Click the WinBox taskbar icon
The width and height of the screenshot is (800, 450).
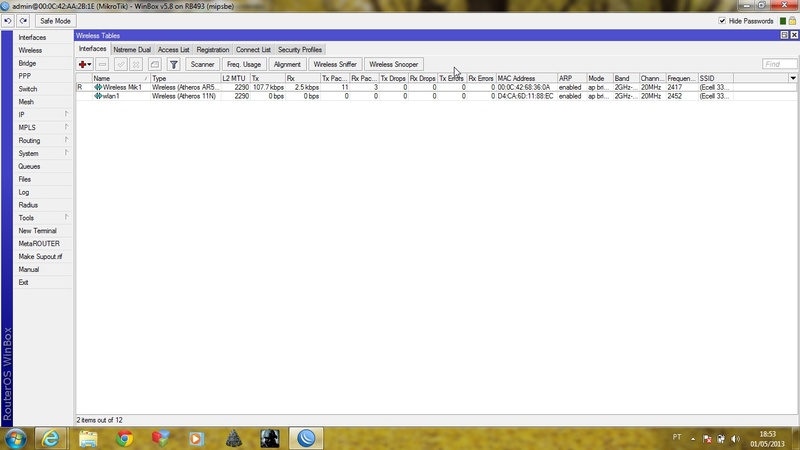(x=306, y=438)
